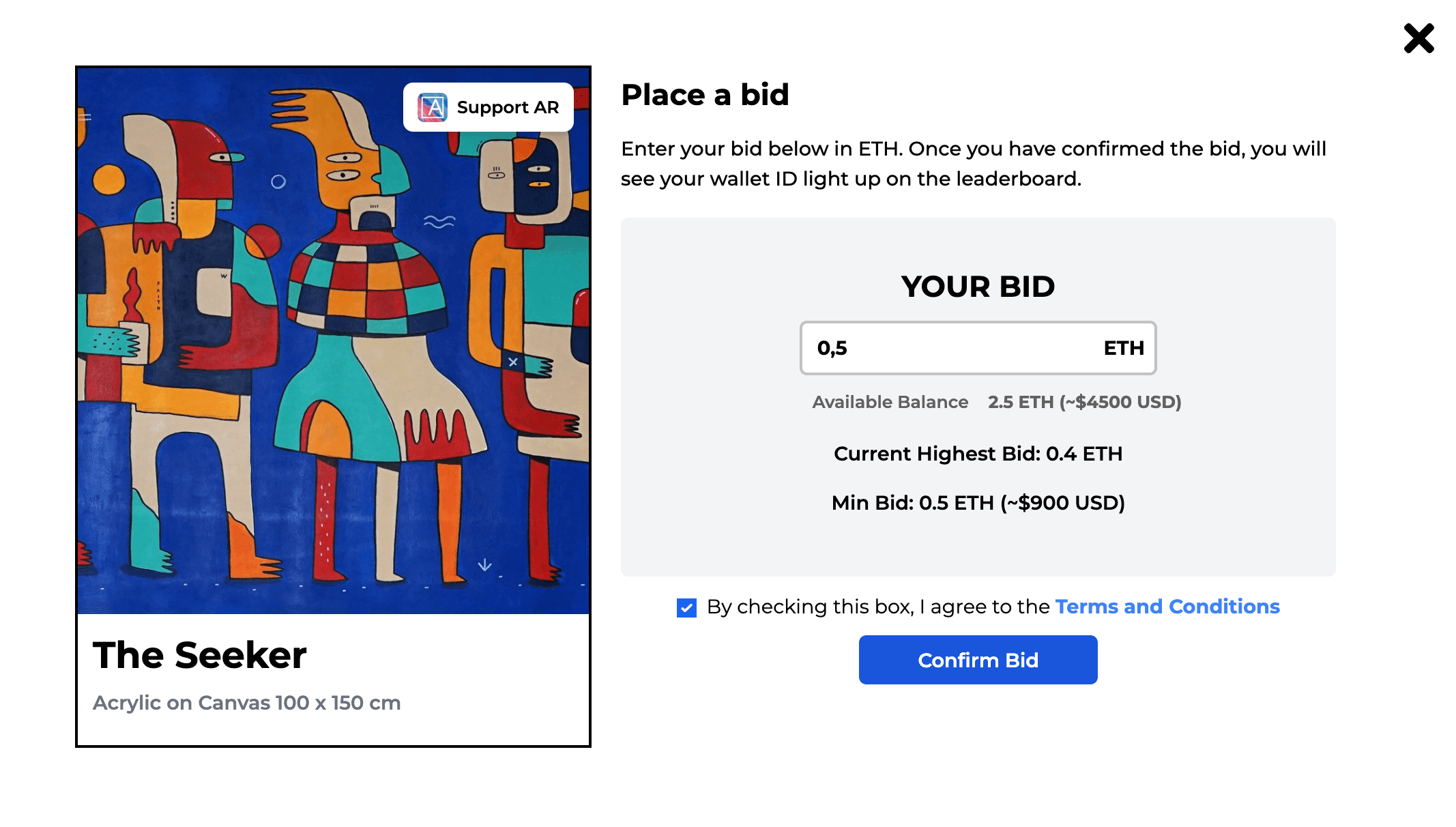Viewport: 1456px width, 827px height.
Task: Click the close X icon
Action: tap(1419, 39)
